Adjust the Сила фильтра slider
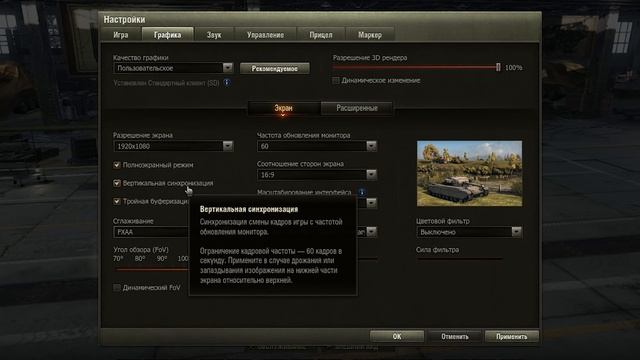The image size is (640, 360). (459, 258)
